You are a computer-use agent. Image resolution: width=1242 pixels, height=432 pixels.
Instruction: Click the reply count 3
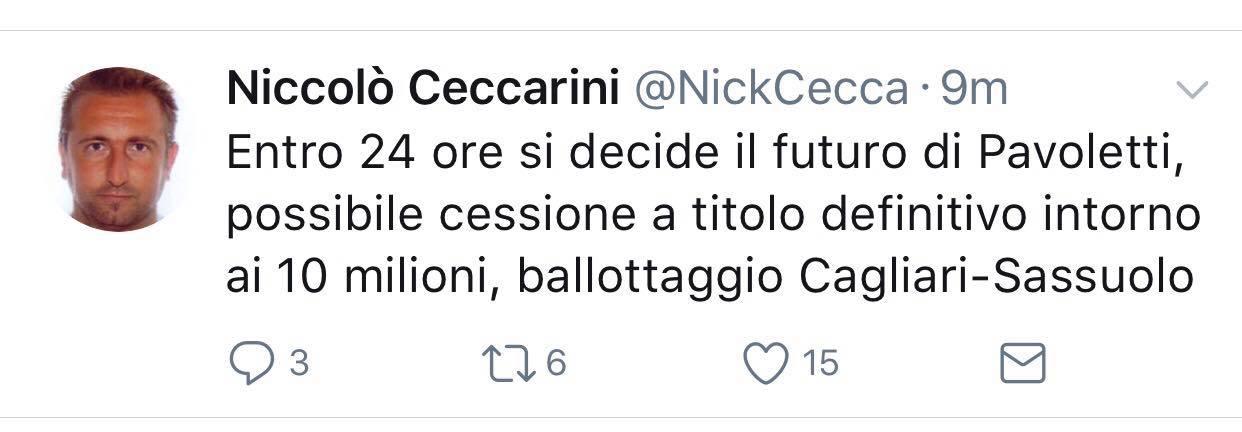tap(297, 363)
